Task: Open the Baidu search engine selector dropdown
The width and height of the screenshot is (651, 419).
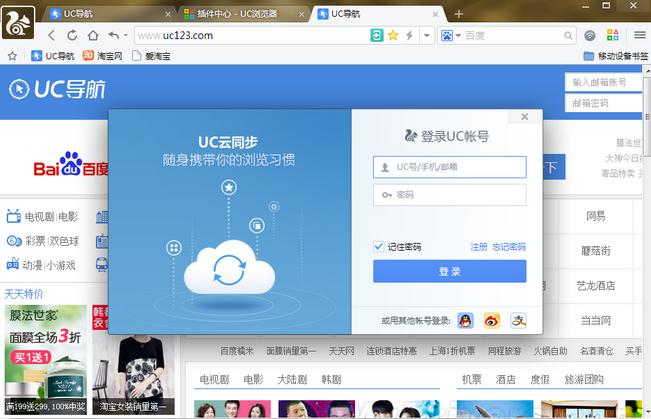Action: [450, 36]
